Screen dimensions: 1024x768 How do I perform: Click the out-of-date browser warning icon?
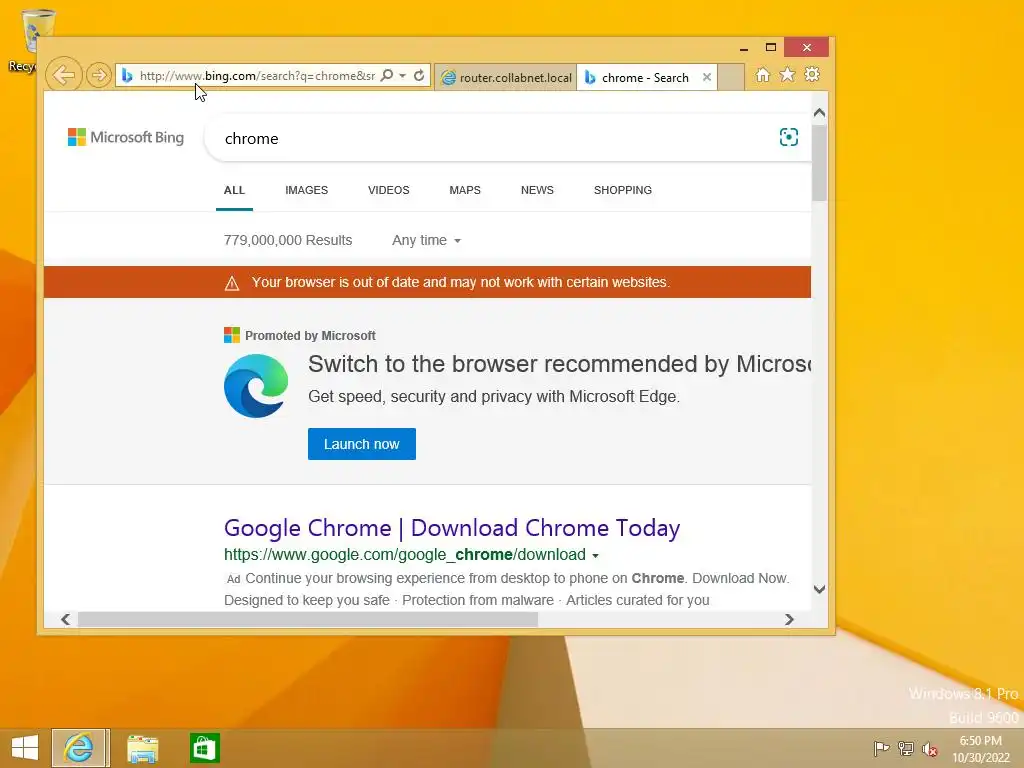pos(232,283)
